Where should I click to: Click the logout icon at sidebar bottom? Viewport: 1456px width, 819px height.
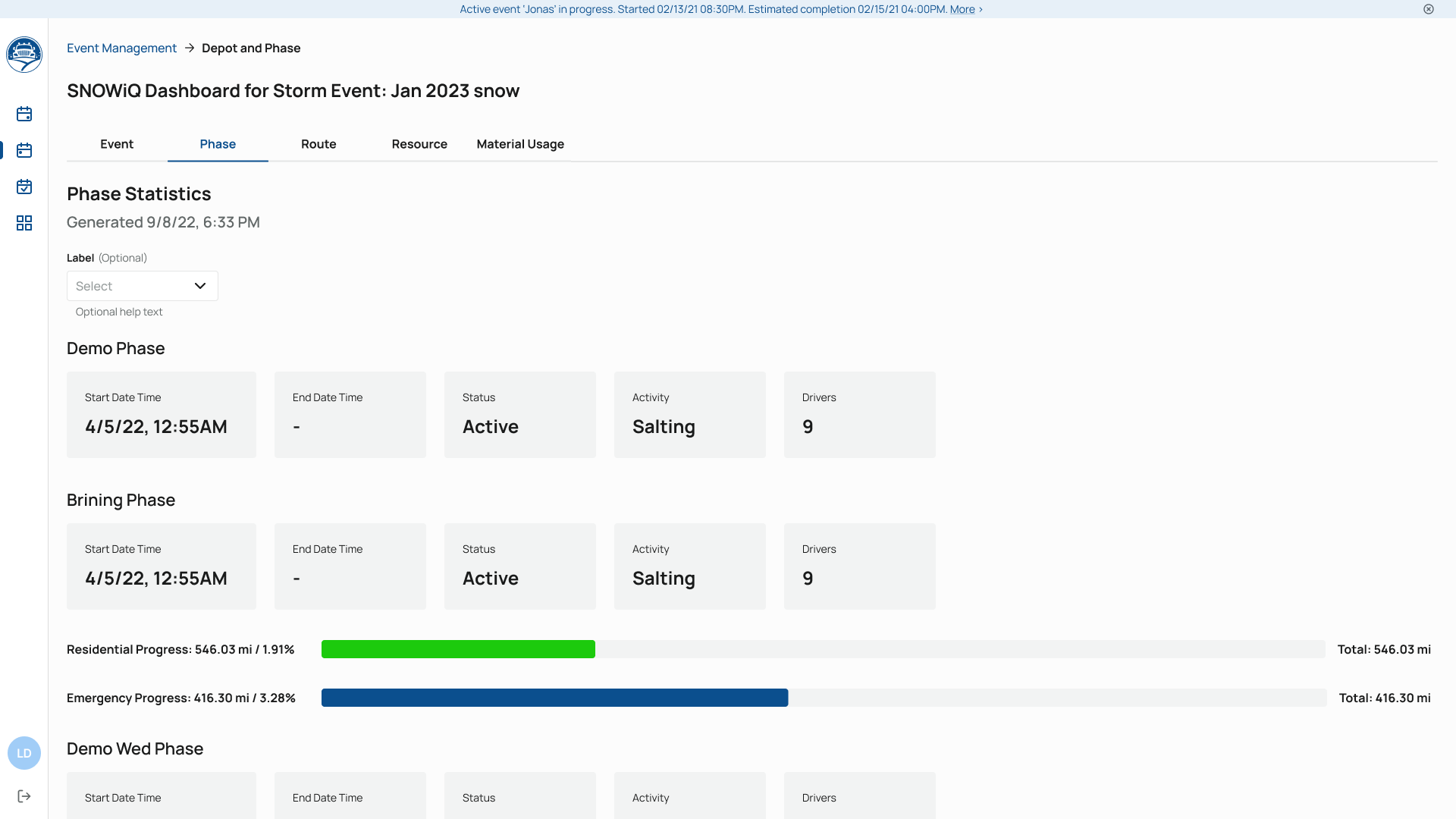24,795
